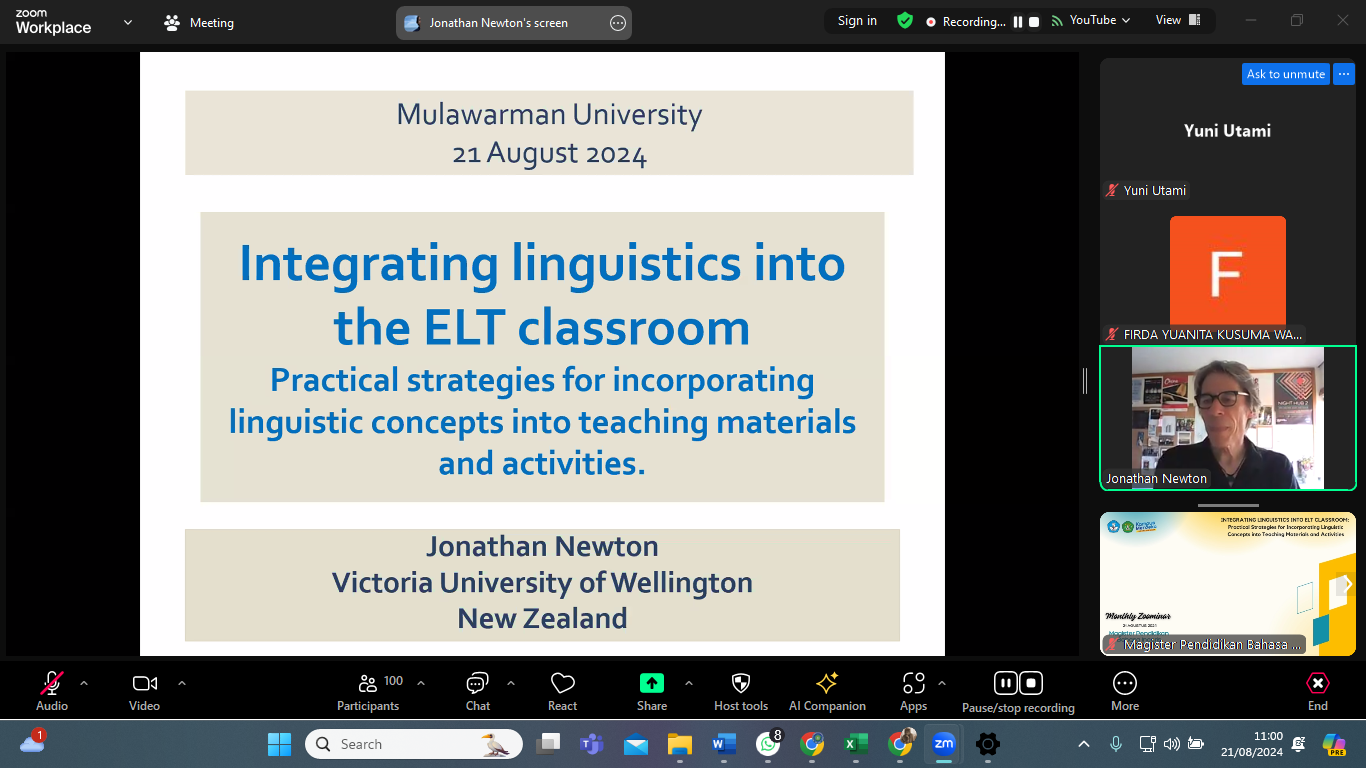
Task: Click the green Share screen icon
Action: [651, 684]
